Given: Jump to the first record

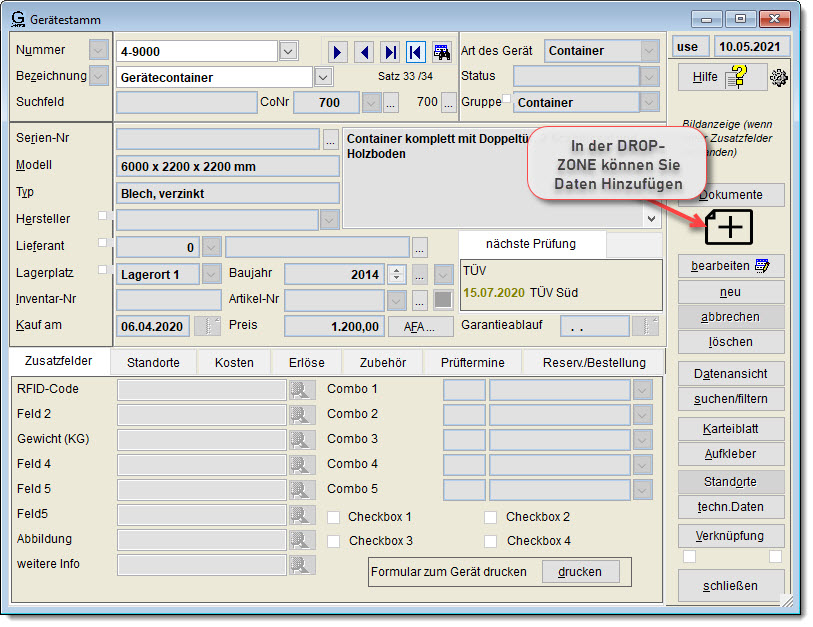Looking at the screenshot, I should point(415,51).
